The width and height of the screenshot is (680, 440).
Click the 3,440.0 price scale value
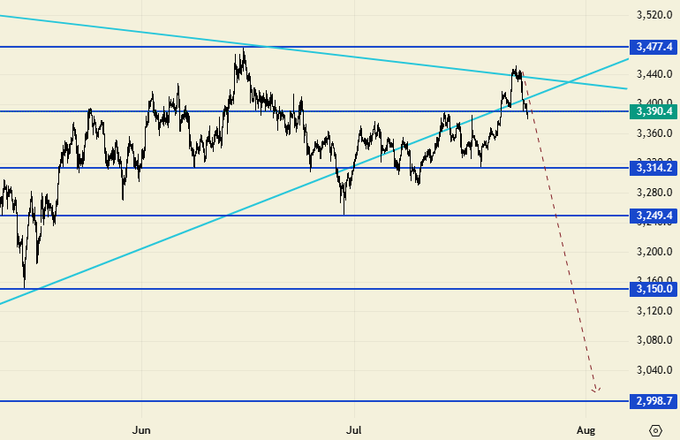(654, 74)
